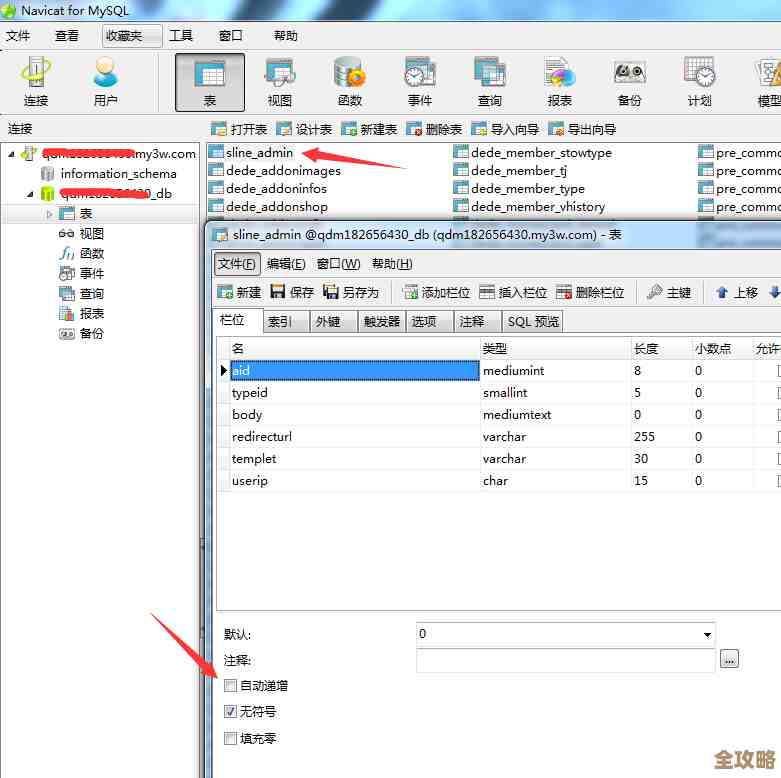Open 窗口(W) menu in designer window

pyautogui.click(x=338, y=264)
